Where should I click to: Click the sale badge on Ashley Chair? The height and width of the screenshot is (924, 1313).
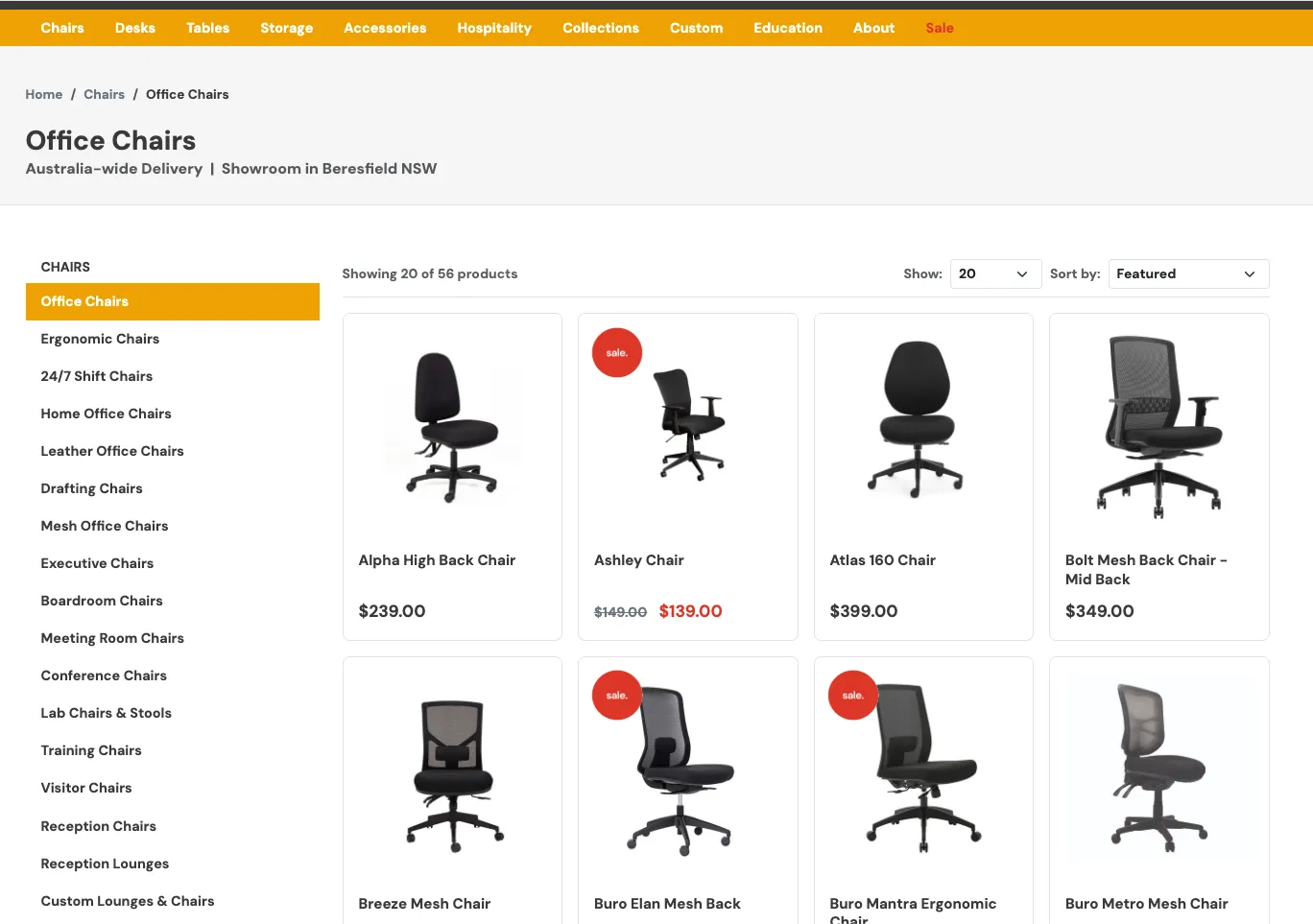click(617, 352)
